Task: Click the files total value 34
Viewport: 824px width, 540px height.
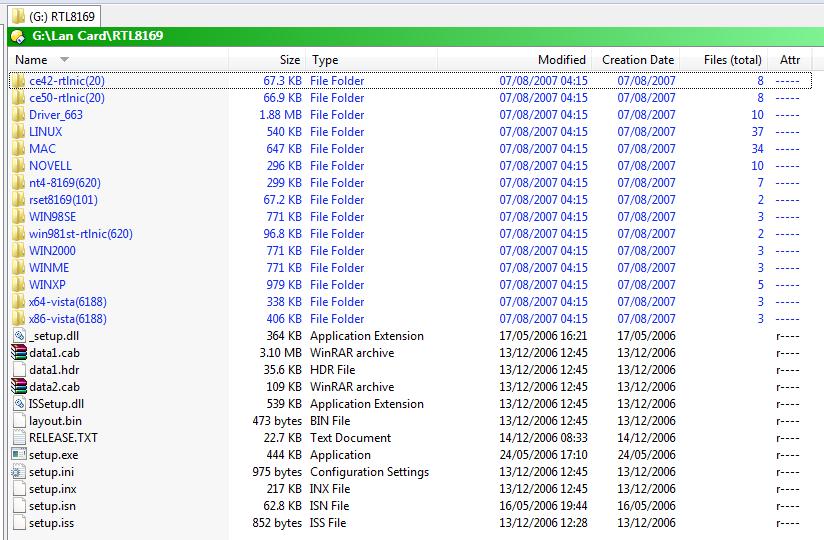Action: pos(757,149)
